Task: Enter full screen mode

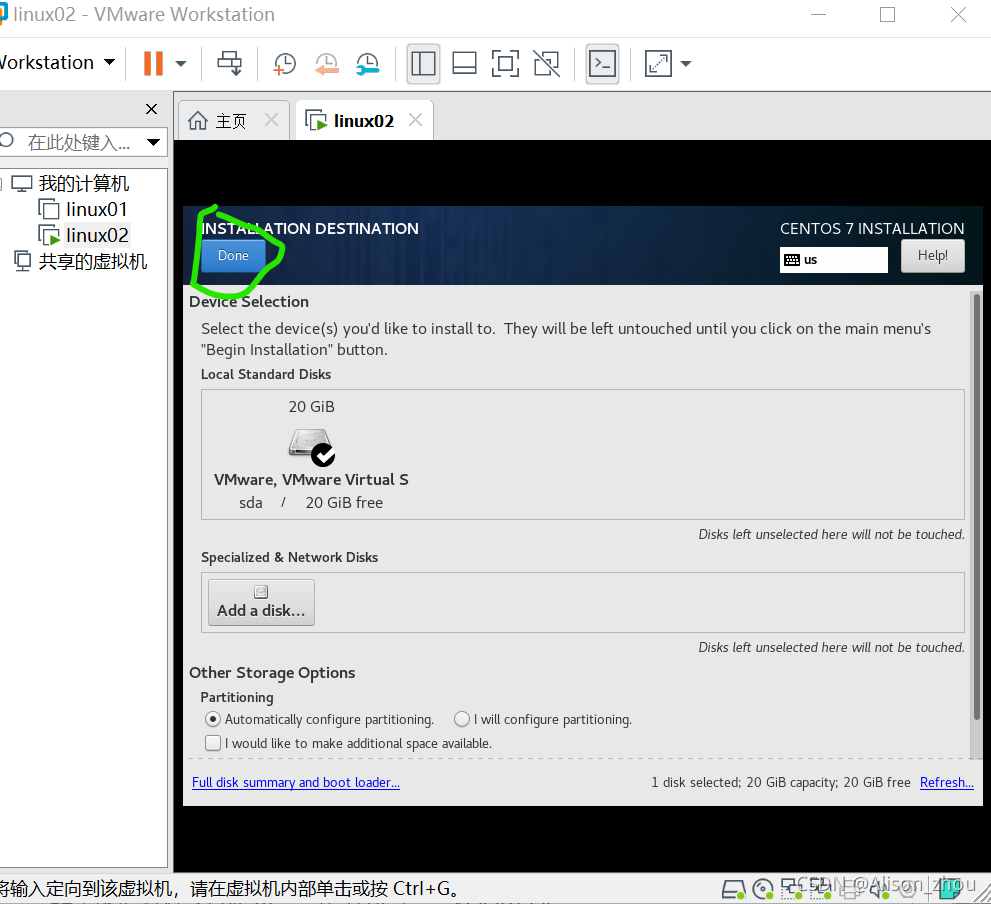Action: 506,63
